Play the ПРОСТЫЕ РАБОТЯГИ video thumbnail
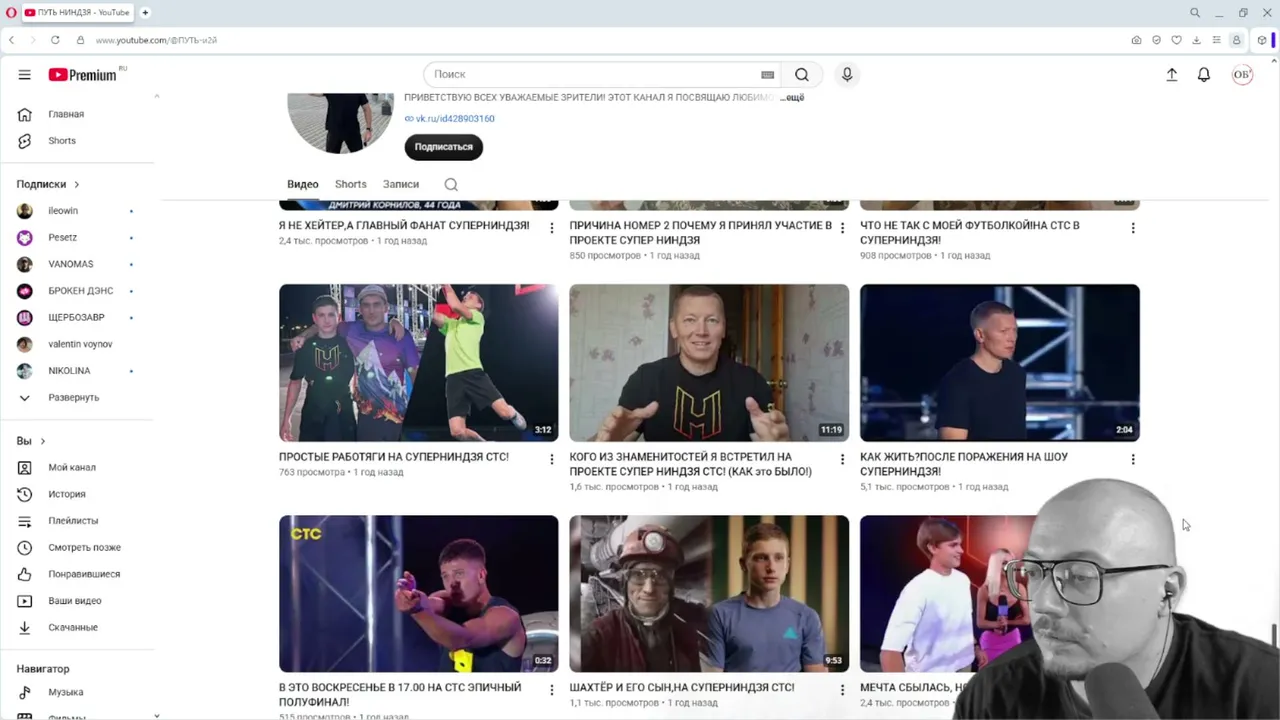1280x720 pixels. pyautogui.click(x=419, y=363)
